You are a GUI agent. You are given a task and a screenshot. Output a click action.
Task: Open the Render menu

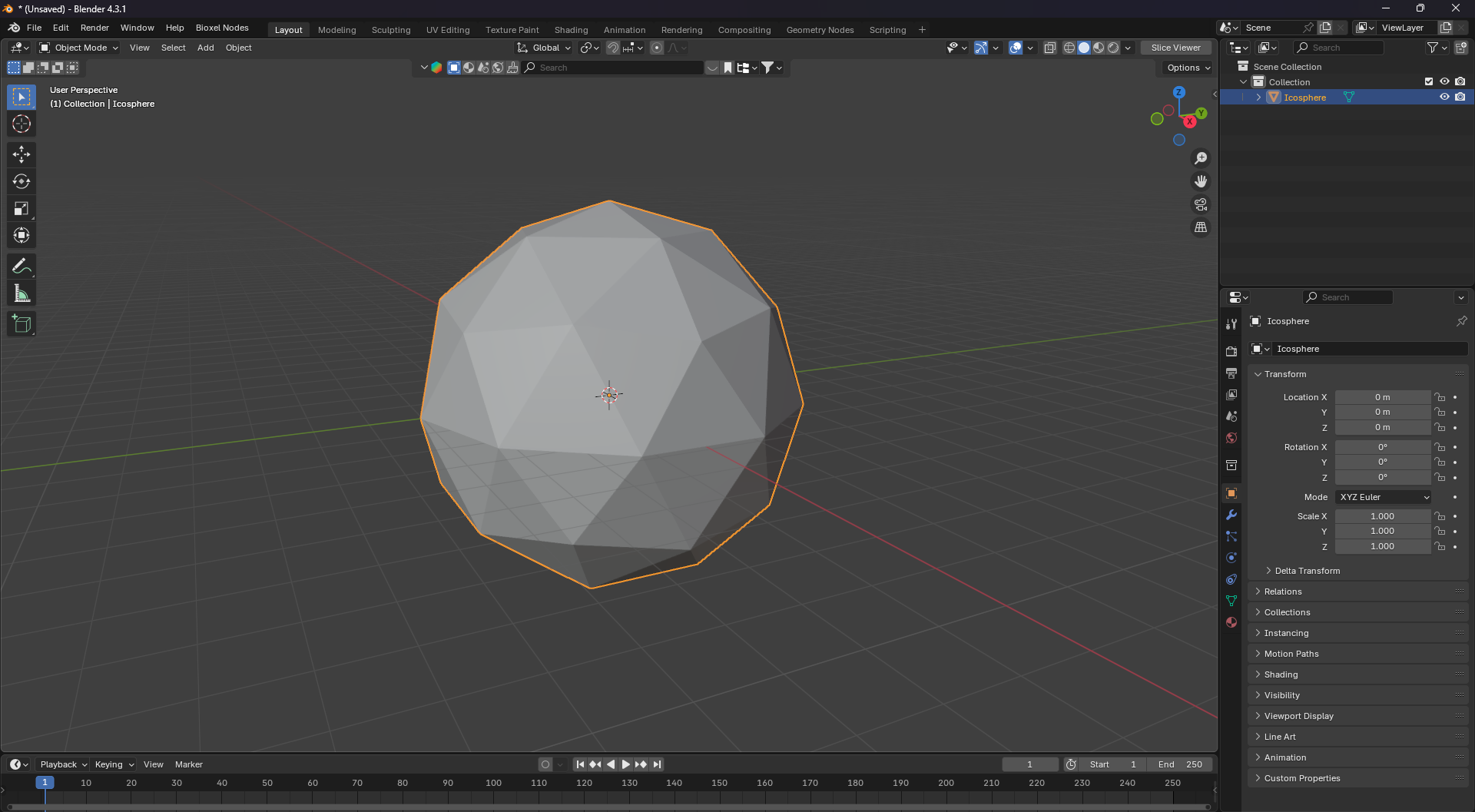point(94,28)
